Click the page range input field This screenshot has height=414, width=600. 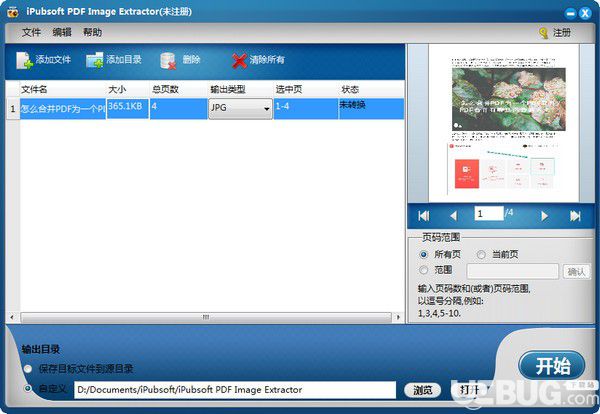coord(513,271)
